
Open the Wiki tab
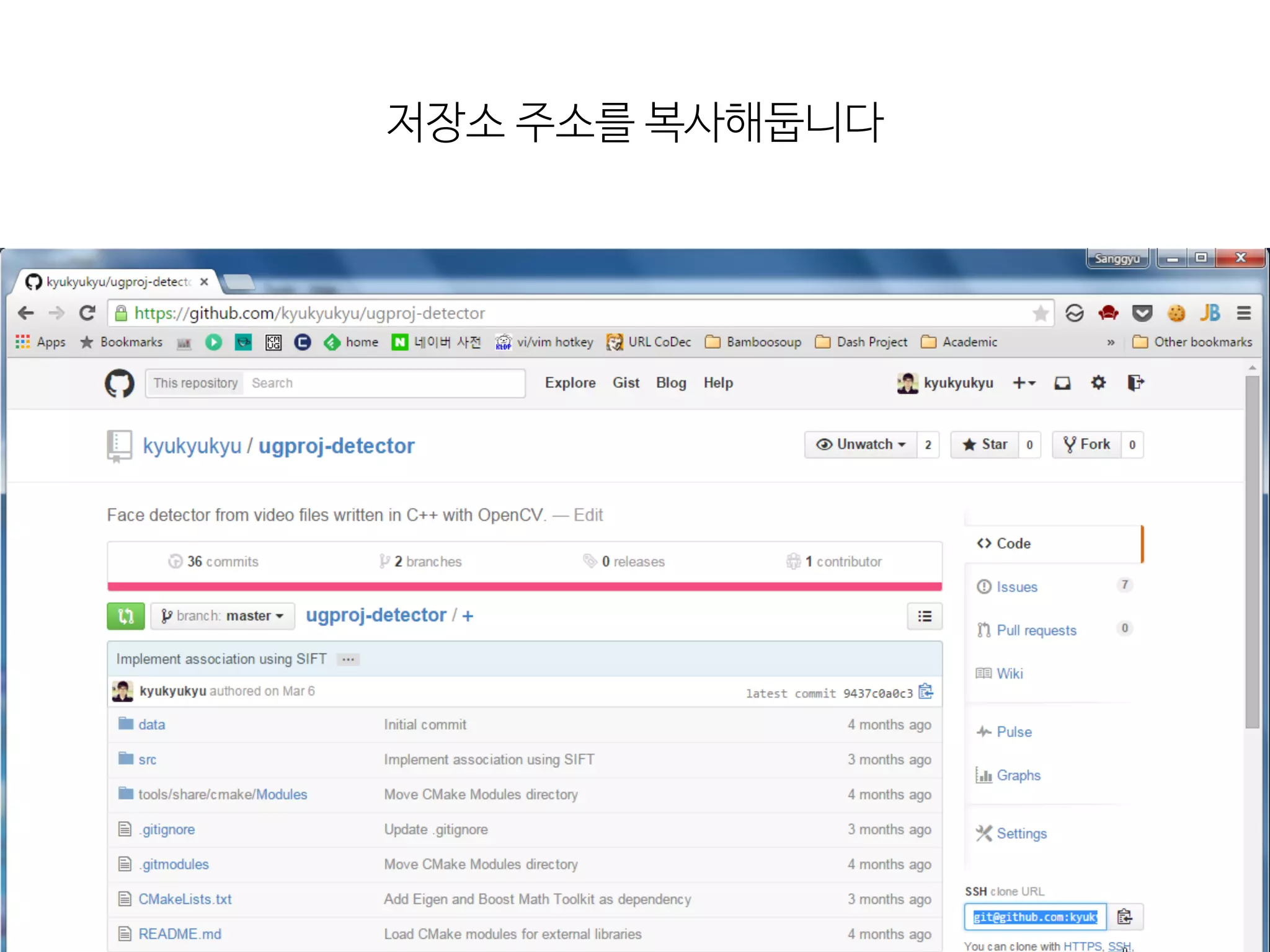coord(1000,674)
